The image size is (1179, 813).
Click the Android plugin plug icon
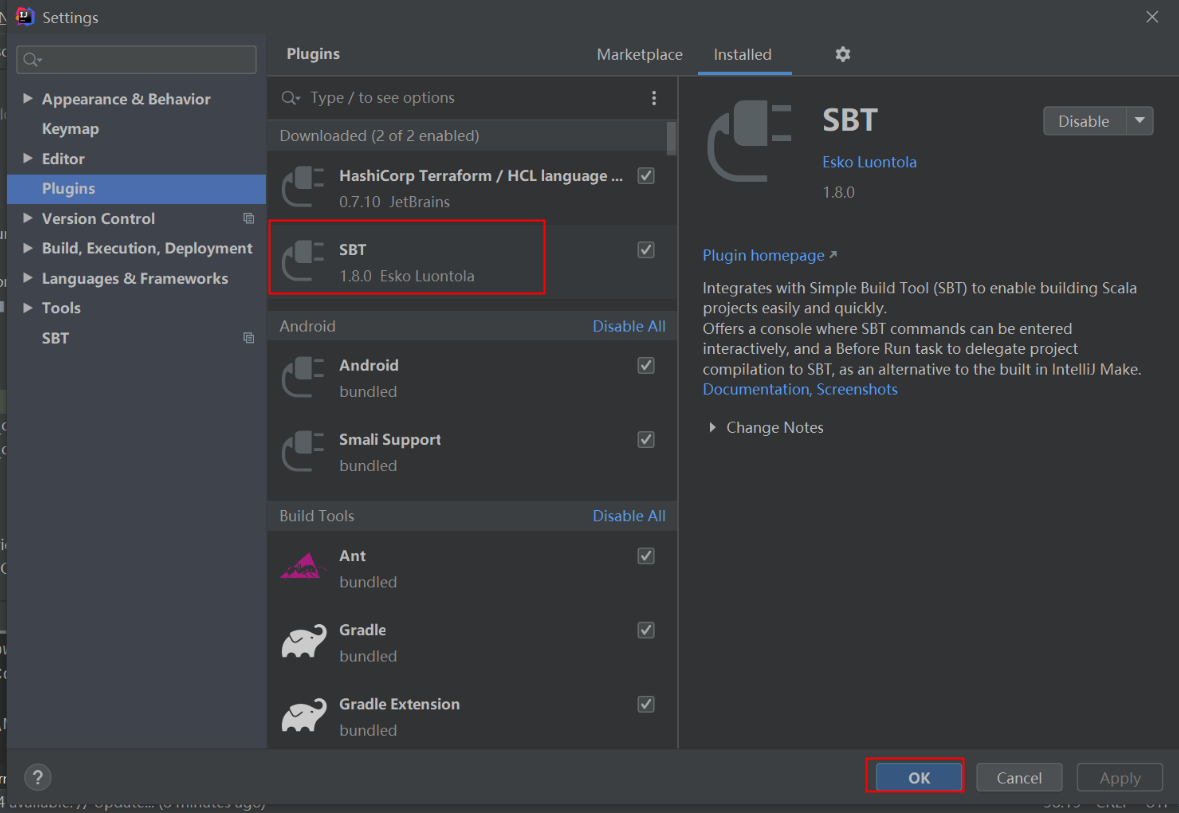[x=303, y=377]
